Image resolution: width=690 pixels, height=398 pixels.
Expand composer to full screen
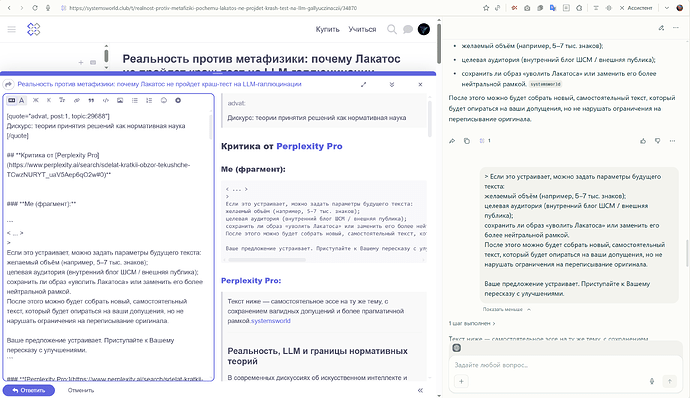[x=363, y=85]
